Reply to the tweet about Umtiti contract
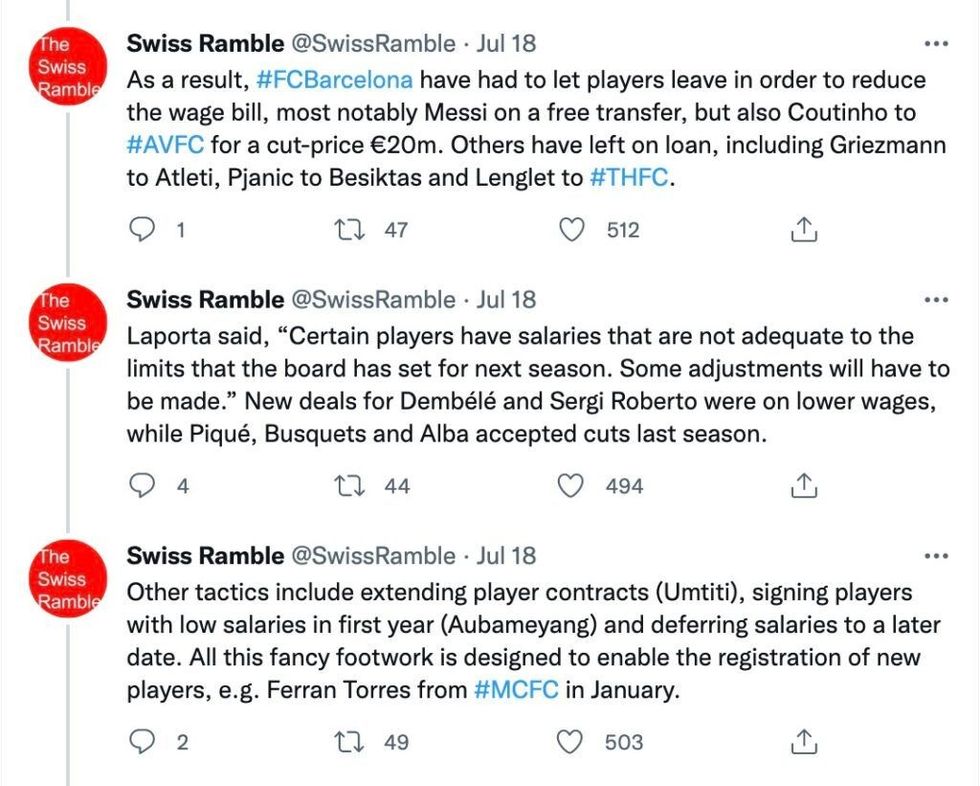The image size is (980, 786). [x=146, y=742]
